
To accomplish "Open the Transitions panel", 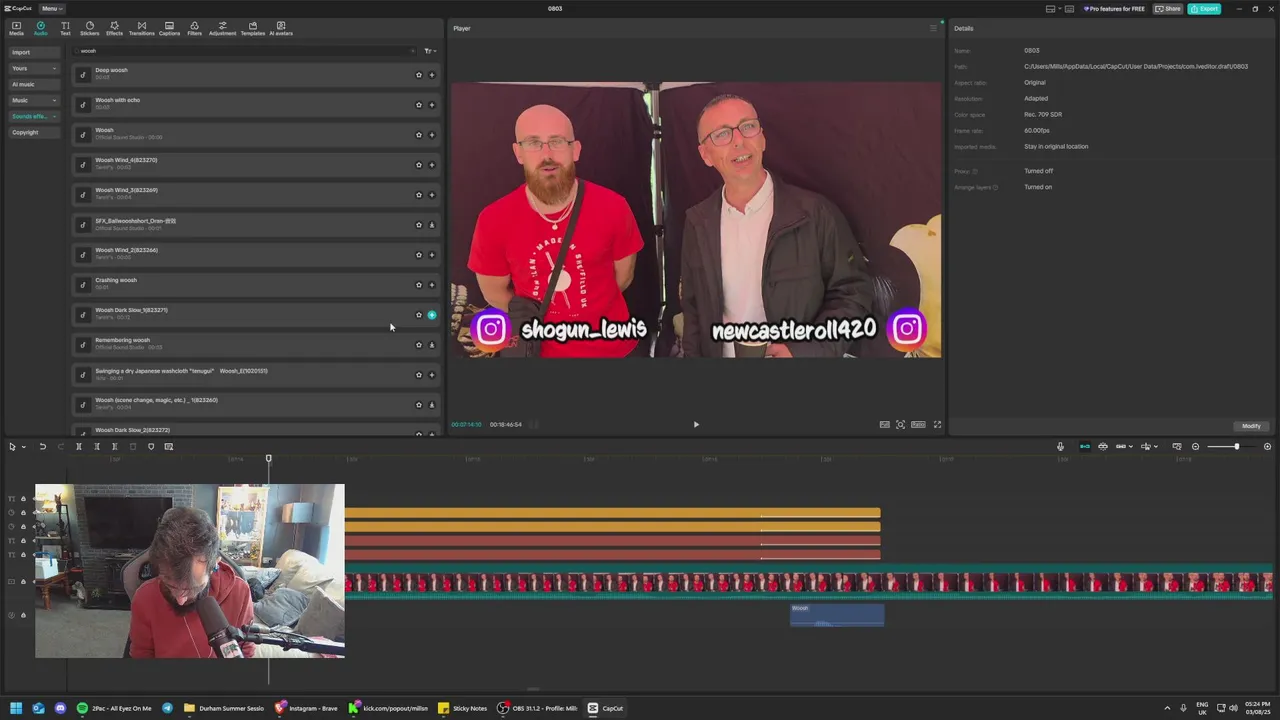I will click(141, 28).
